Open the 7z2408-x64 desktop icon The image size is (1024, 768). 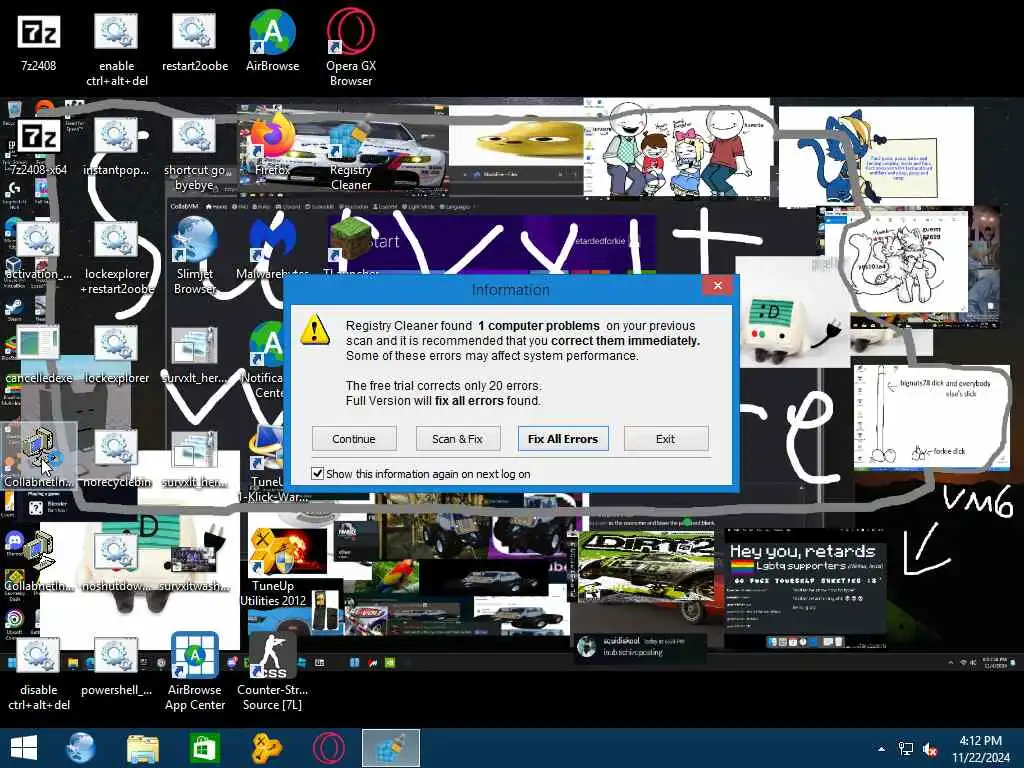point(39,147)
